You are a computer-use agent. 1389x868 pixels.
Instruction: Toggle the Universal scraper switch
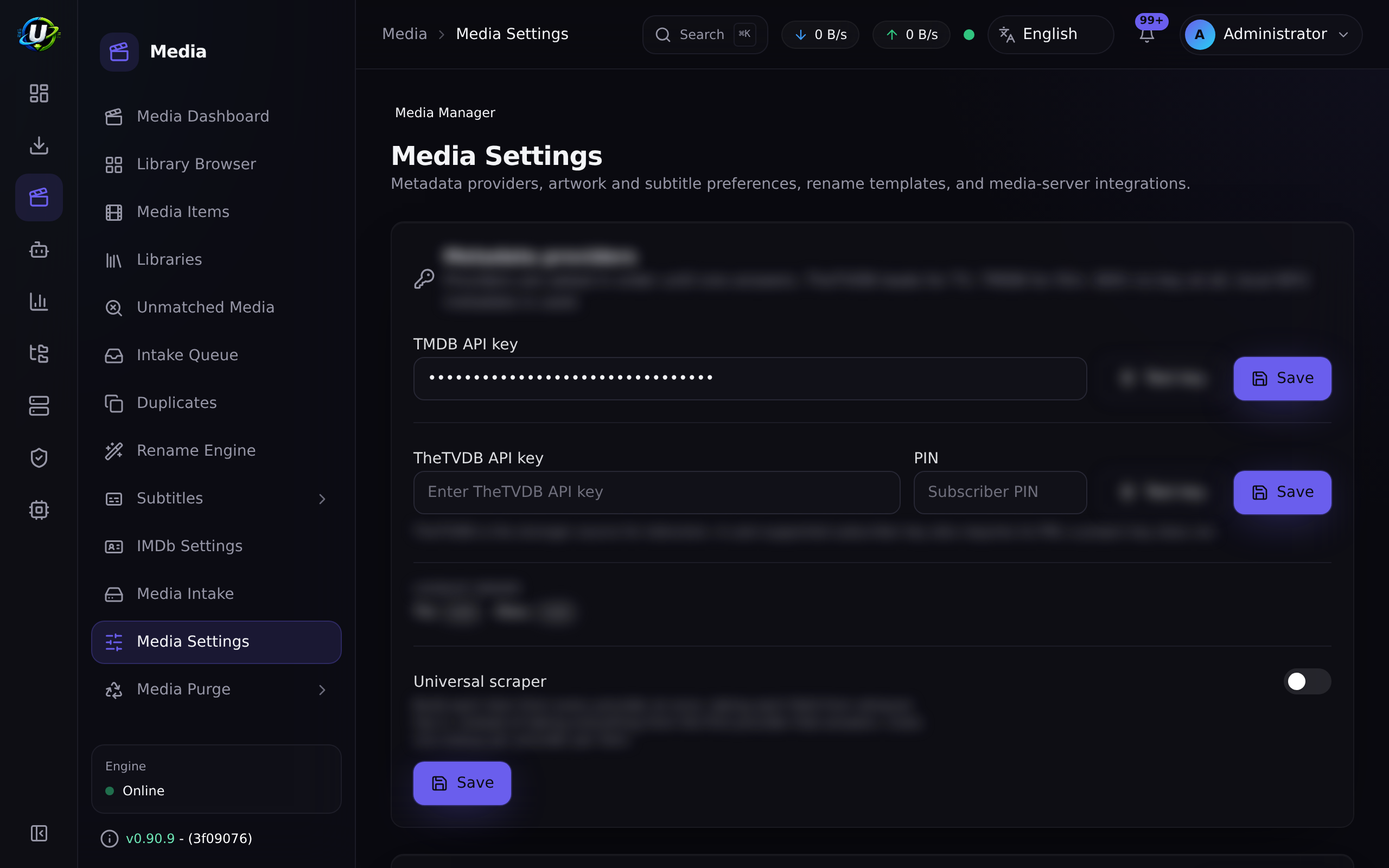[x=1307, y=681]
